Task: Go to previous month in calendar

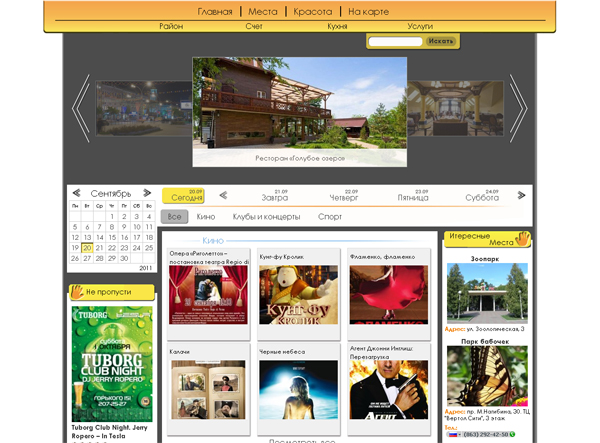Action: [x=77, y=193]
